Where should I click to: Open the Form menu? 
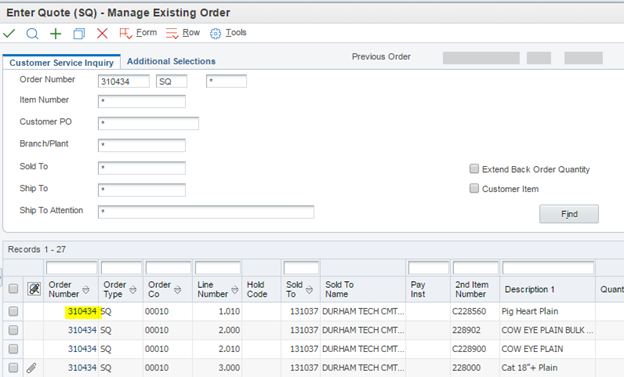pos(138,33)
